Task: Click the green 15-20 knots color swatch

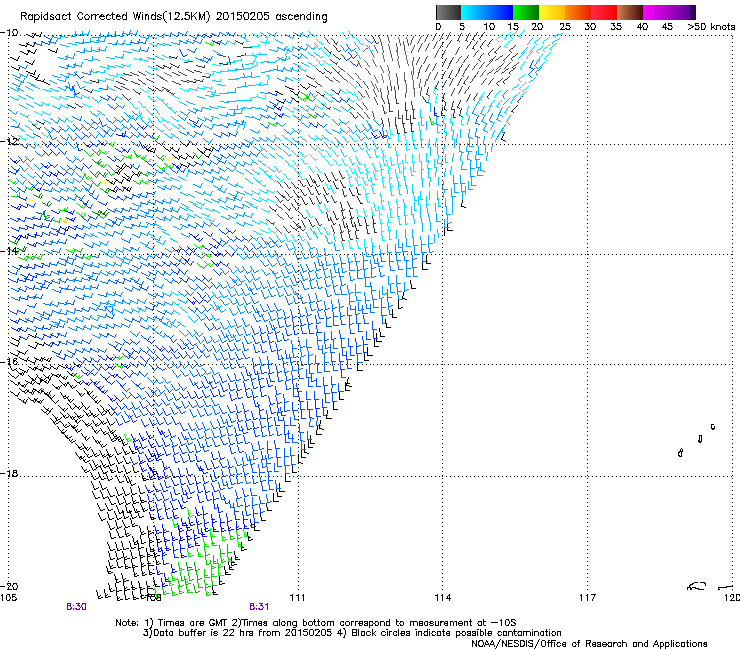Action: click(x=526, y=13)
